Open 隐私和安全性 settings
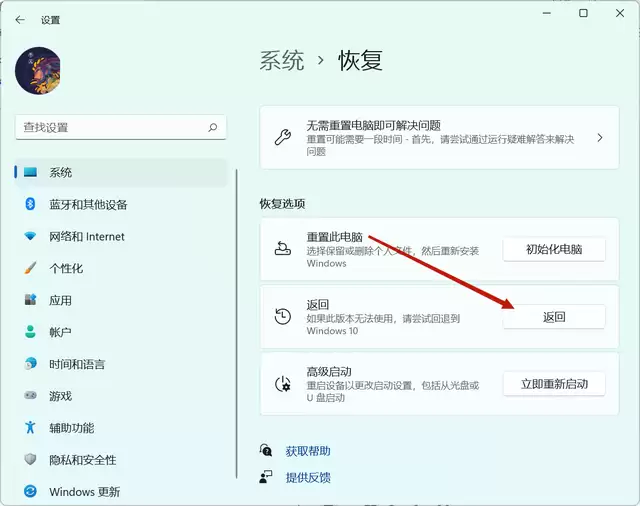Image resolution: width=640 pixels, height=506 pixels. (x=82, y=460)
